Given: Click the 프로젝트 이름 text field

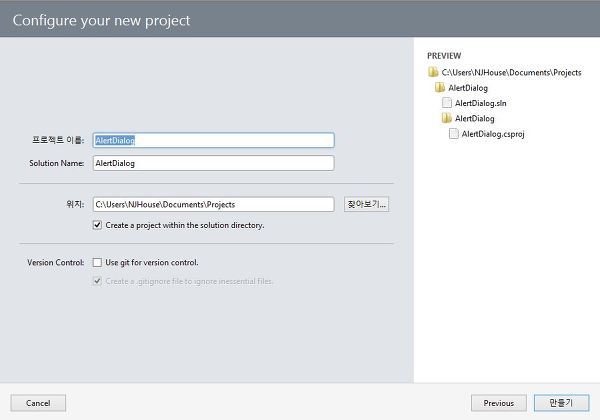Looking at the screenshot, I should (214, 140).
